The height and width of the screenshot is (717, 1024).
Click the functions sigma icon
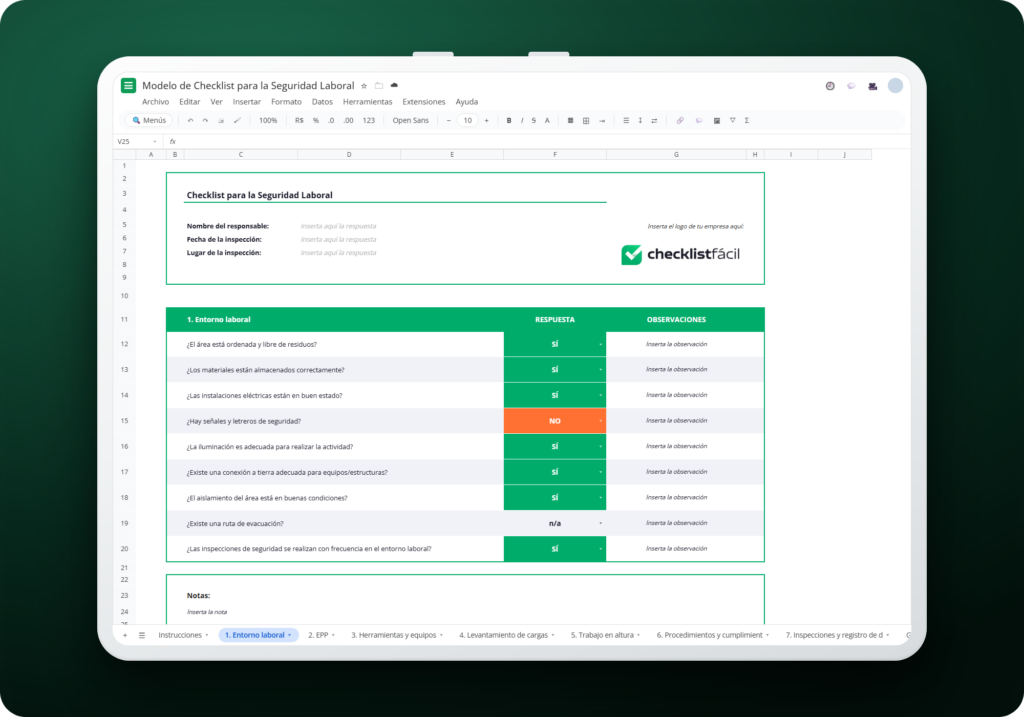(746, 120)
